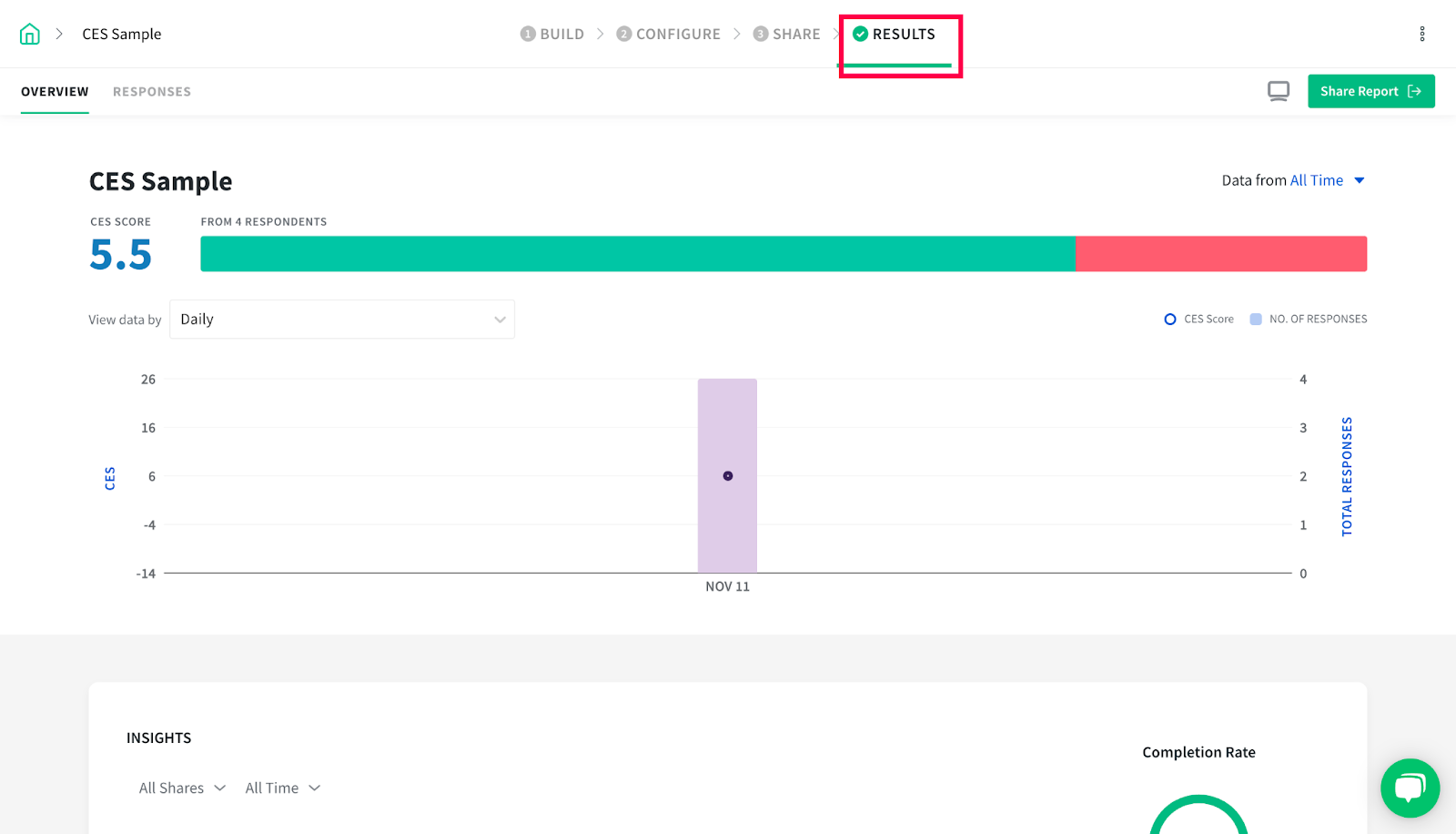
Task: Click the NOV 11 axis label
Action: [728, 586]
